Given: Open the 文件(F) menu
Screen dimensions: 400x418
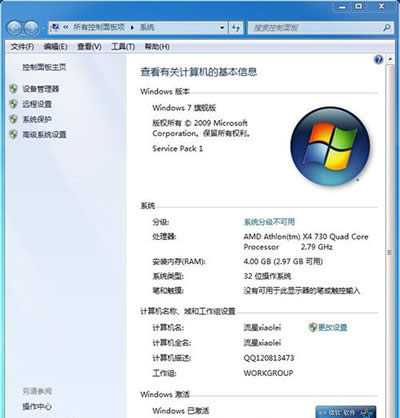Looking at the screenshot, I should click(x=22, y=47).
